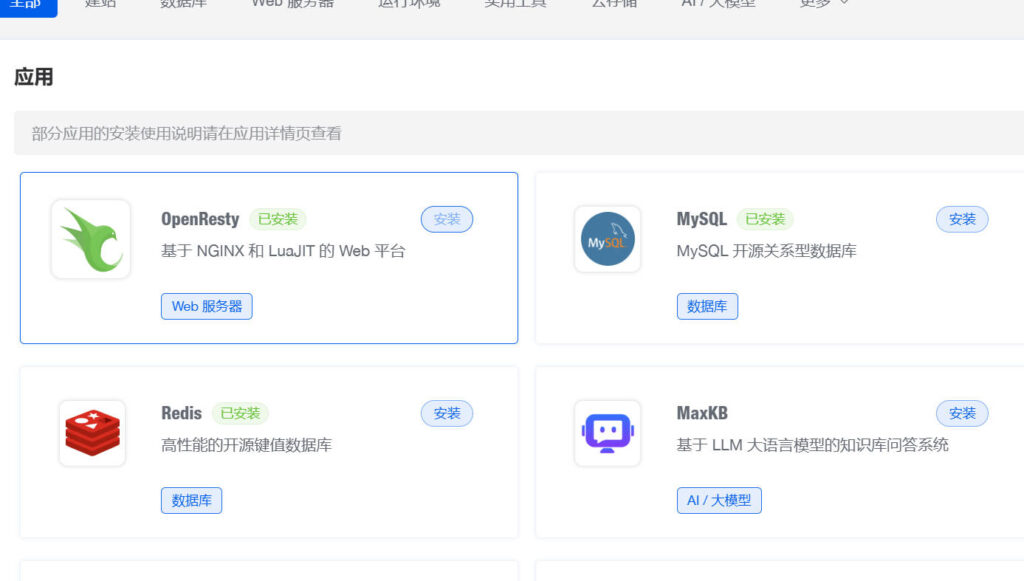
Task: Switch to the Web 服务器 category tab
Action: coord(292,4)
